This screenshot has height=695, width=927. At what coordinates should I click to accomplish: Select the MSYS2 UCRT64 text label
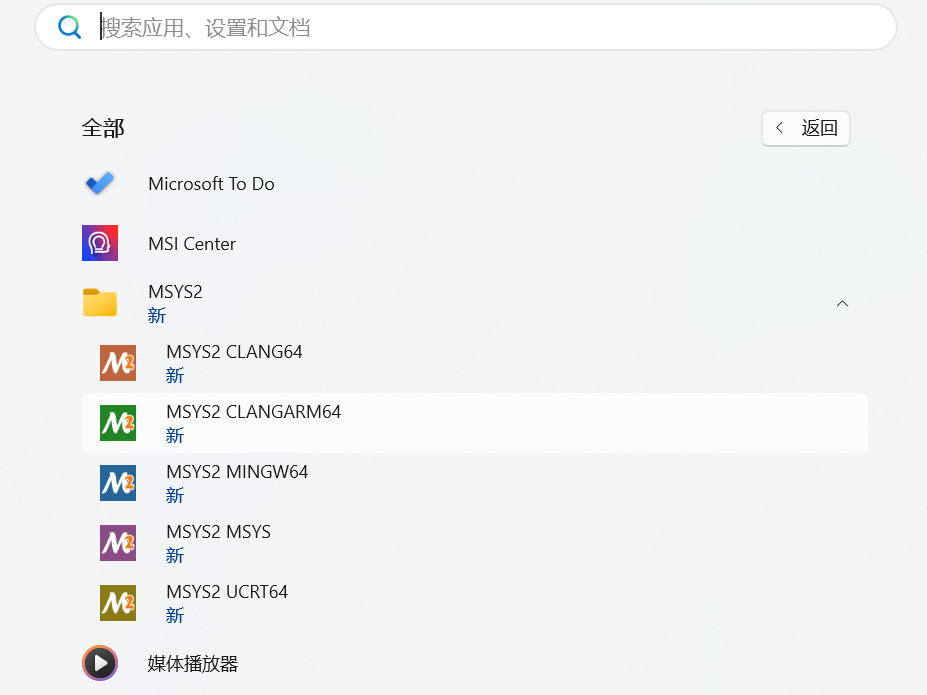coord(227,592)
